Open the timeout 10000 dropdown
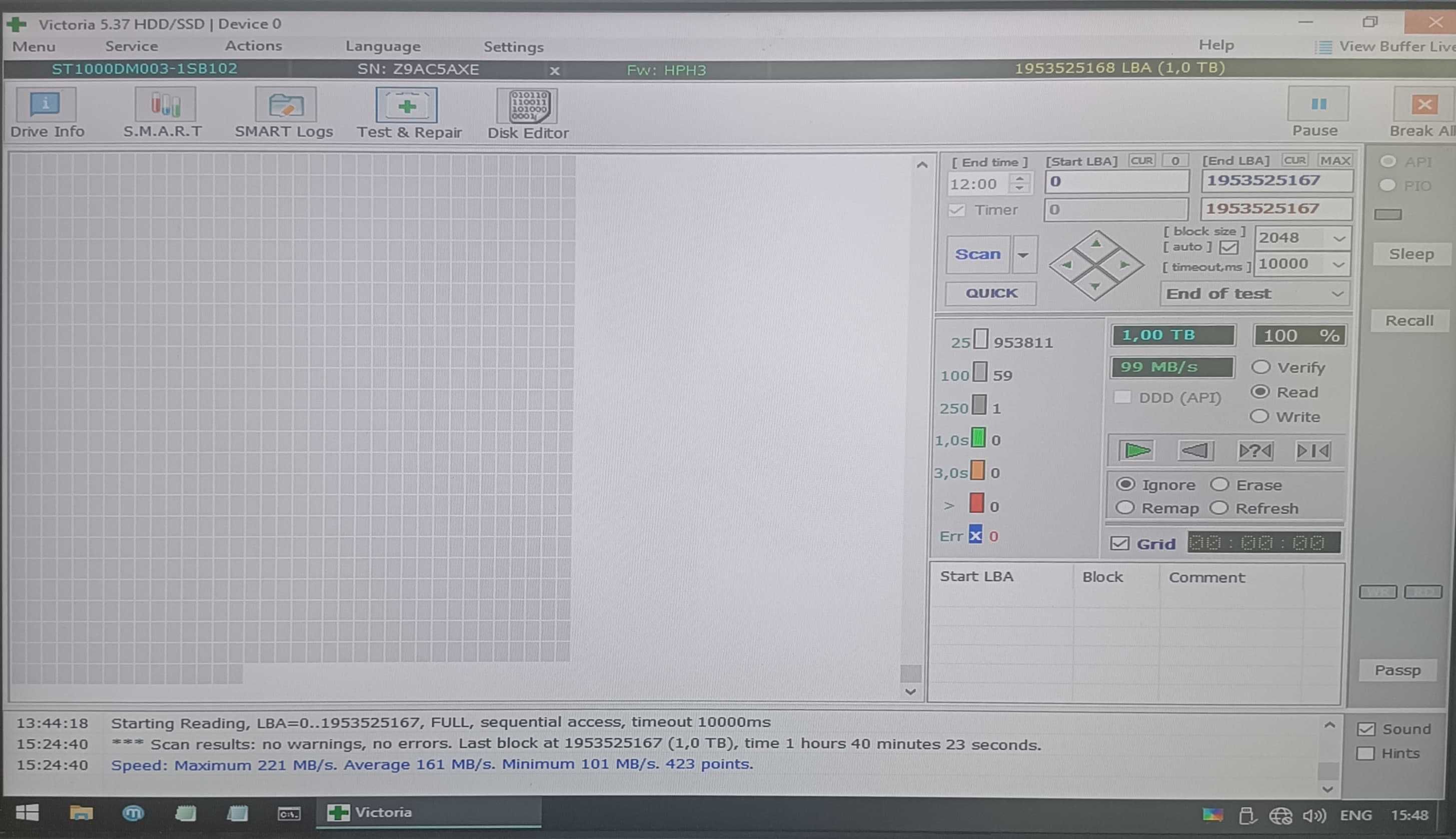Screen dimensions: 1456x839 (1339, 265)
